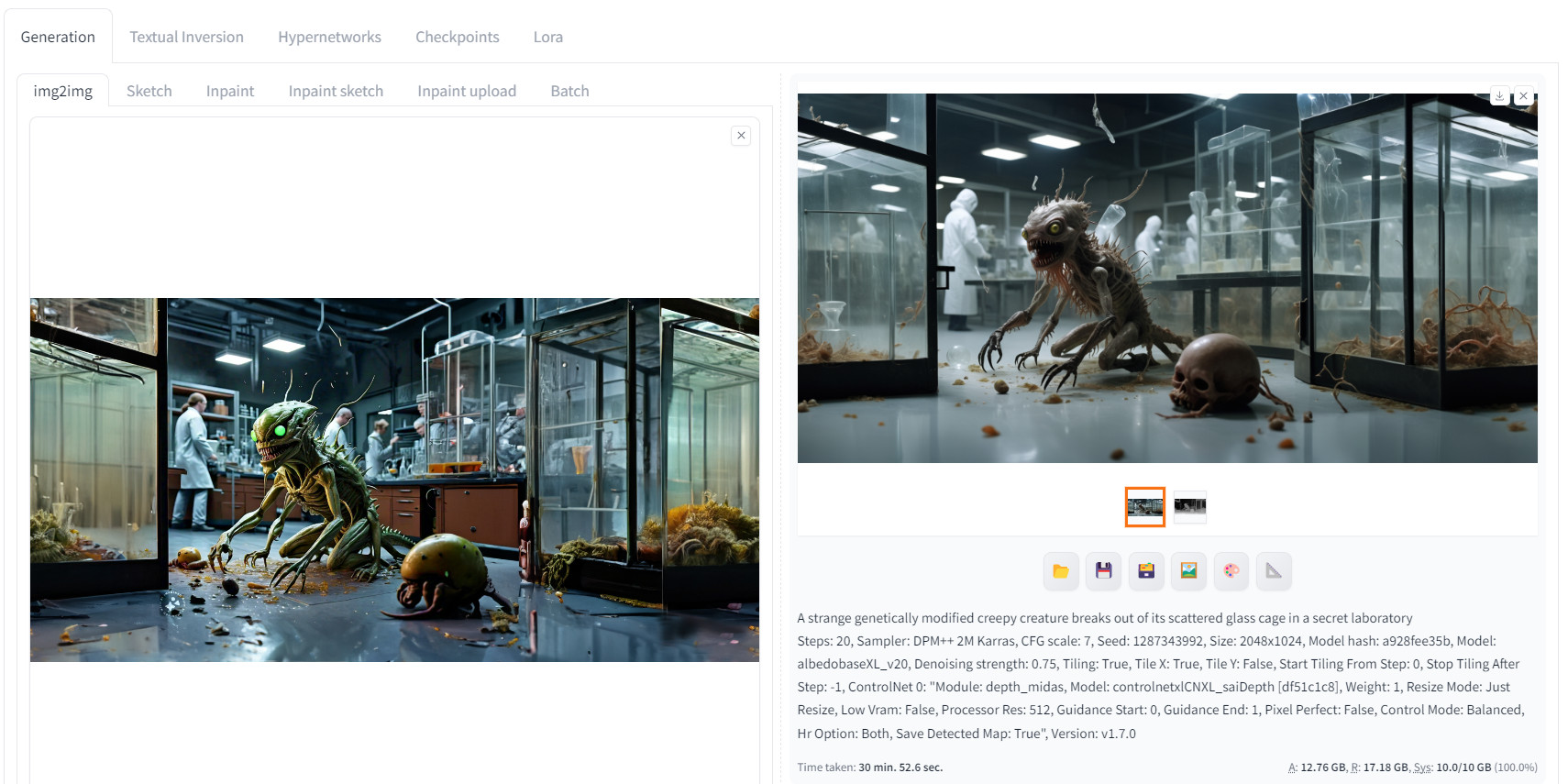
Task: Open the Hypernetworks tab
Action: tap(329, 37)
